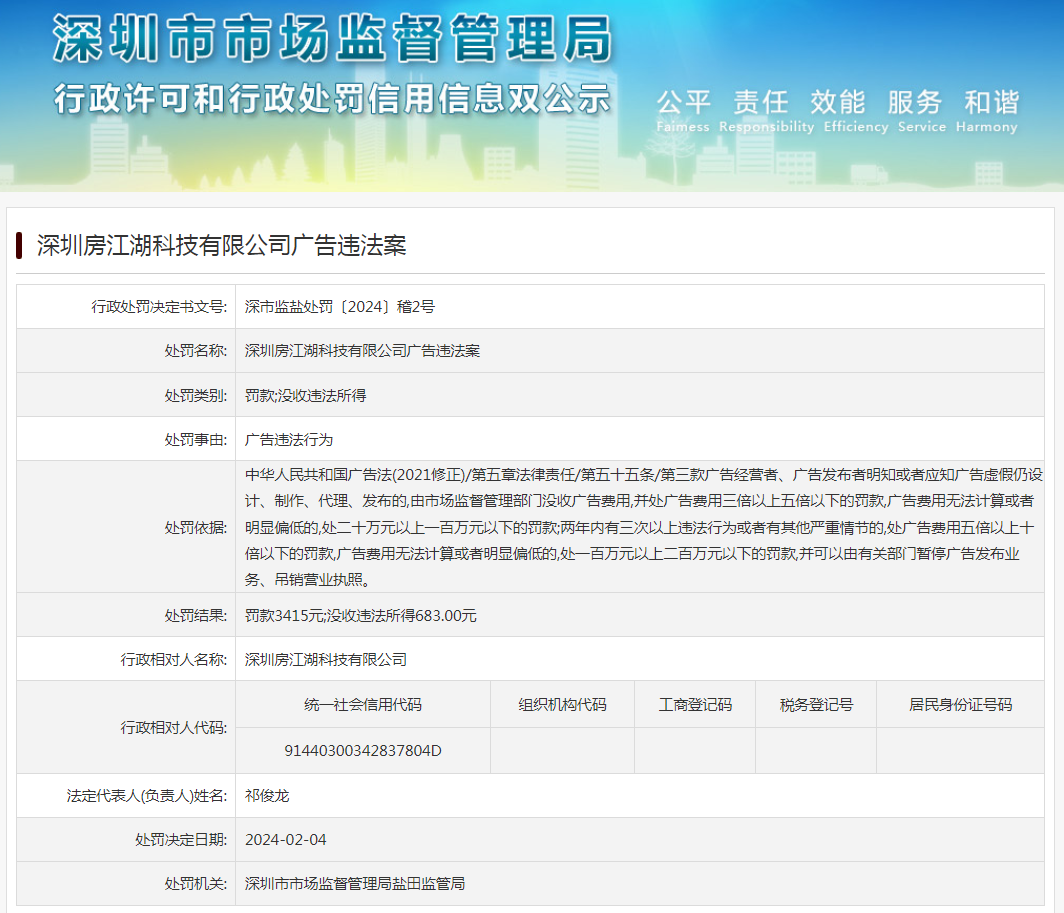Click the 处罚结果 label
1064x913 pixels.
pyautogui.click(x=195, y=616)
